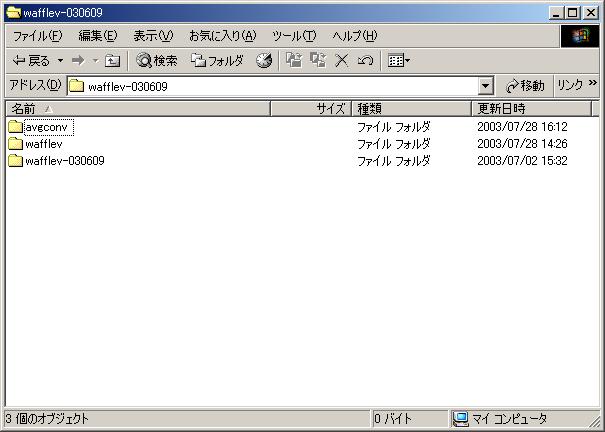Open the 編集(E) menu

tap(98, 36)
